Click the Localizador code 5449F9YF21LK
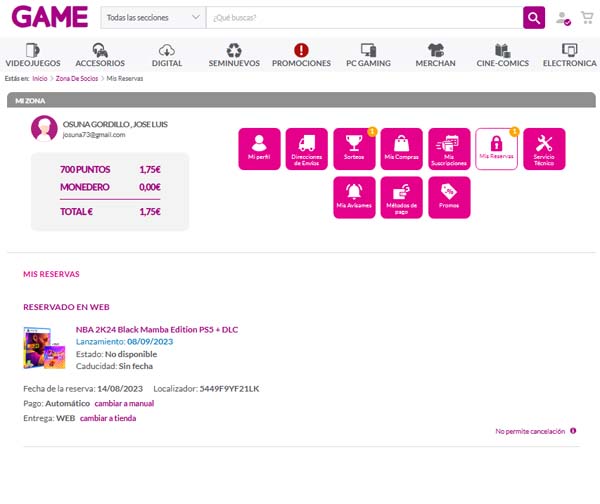The image size is (600, 504). click(229, 389)
